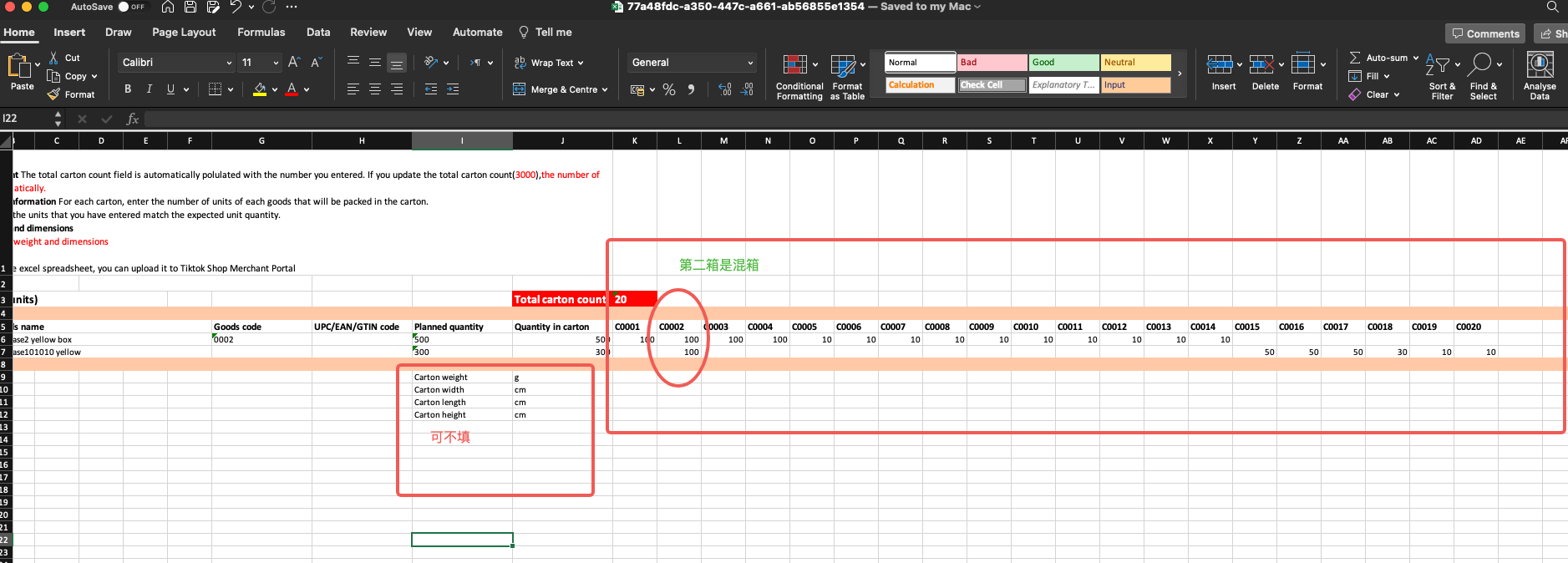This screenshot has height=563, width=1568.
Task: Toggle Wrap Text for cell
Action: 549,63
